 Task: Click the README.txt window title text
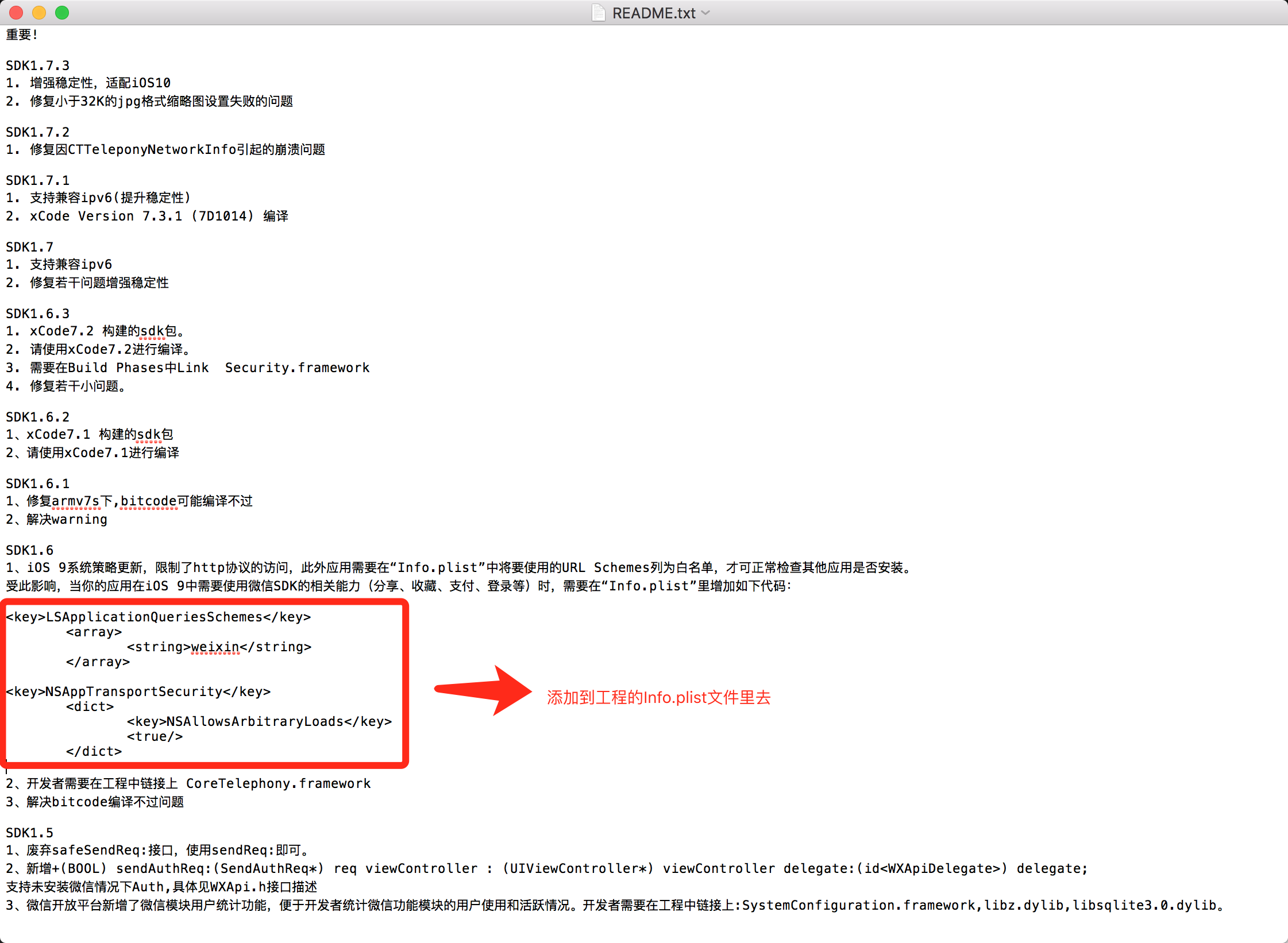653,13
